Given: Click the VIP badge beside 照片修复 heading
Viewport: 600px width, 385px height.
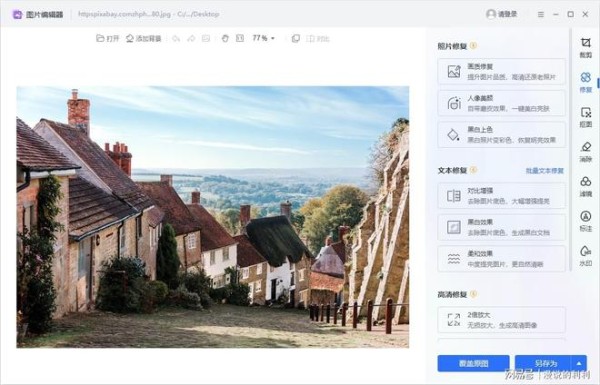Looking at the screenshot, I should [x=473, y=46].
